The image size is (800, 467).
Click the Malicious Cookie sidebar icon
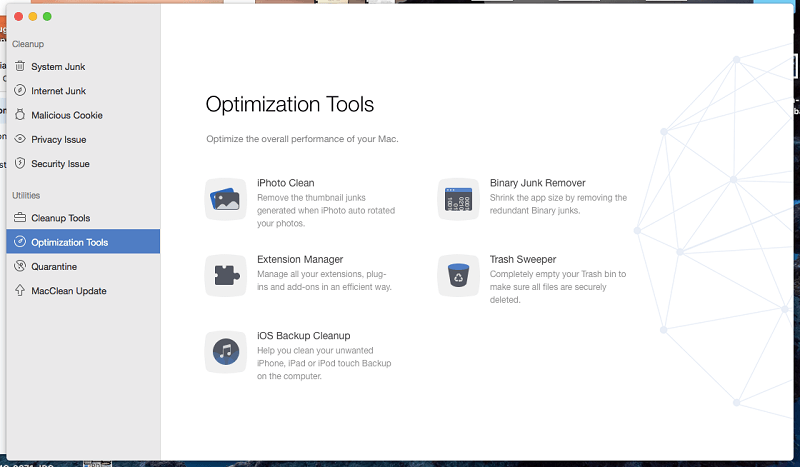click(20, 115)
